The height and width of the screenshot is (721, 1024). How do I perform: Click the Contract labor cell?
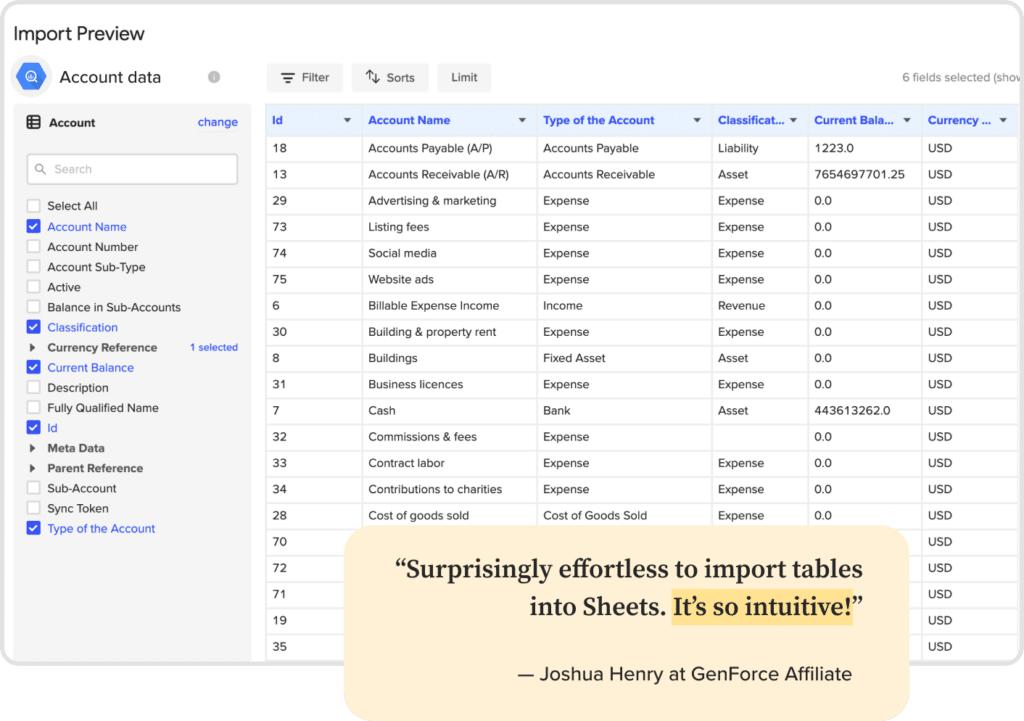[x=449, y=463]
